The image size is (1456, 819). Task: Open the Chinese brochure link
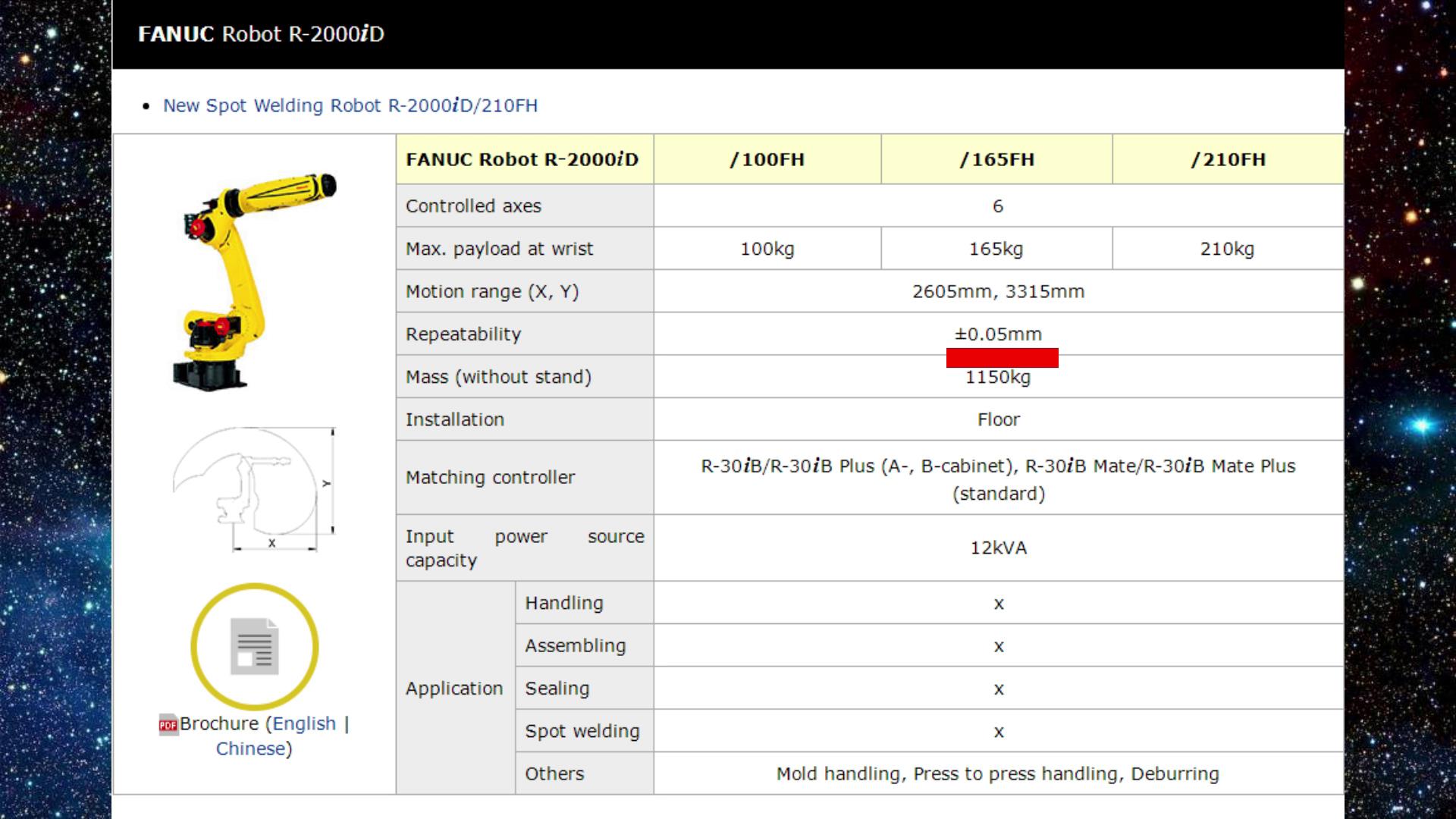click(249, 748)
